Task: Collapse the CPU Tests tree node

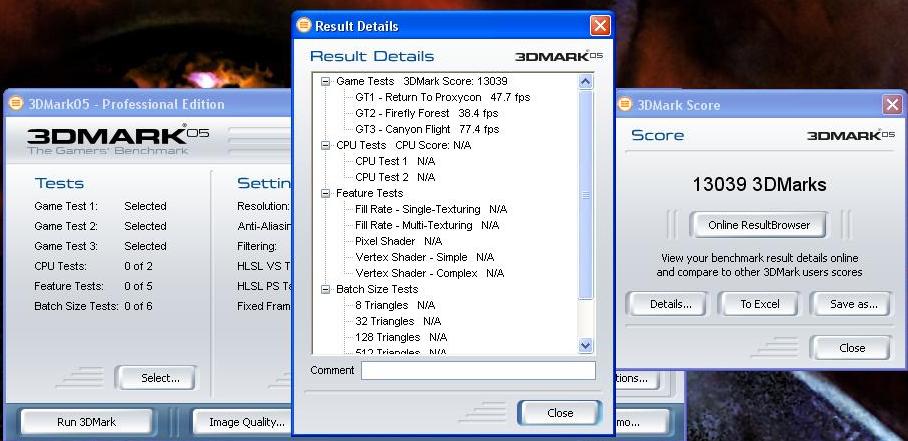Action: tap(325, 145)
